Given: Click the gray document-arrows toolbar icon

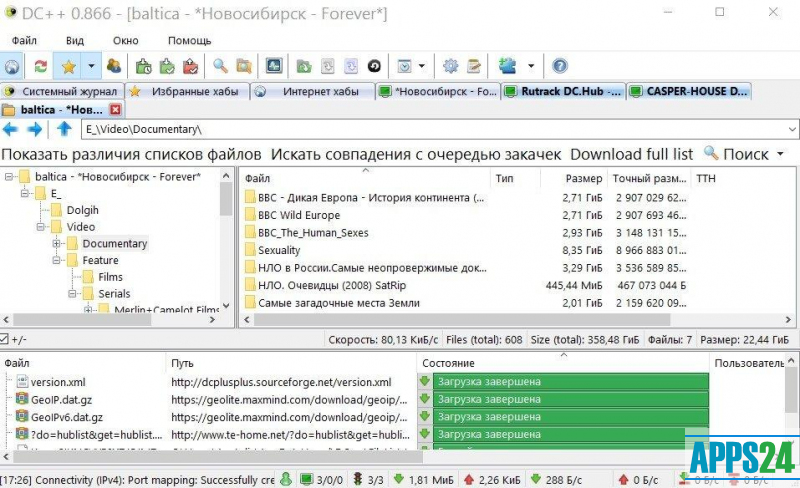Looking at the screenshot, I should click(328, 66).
